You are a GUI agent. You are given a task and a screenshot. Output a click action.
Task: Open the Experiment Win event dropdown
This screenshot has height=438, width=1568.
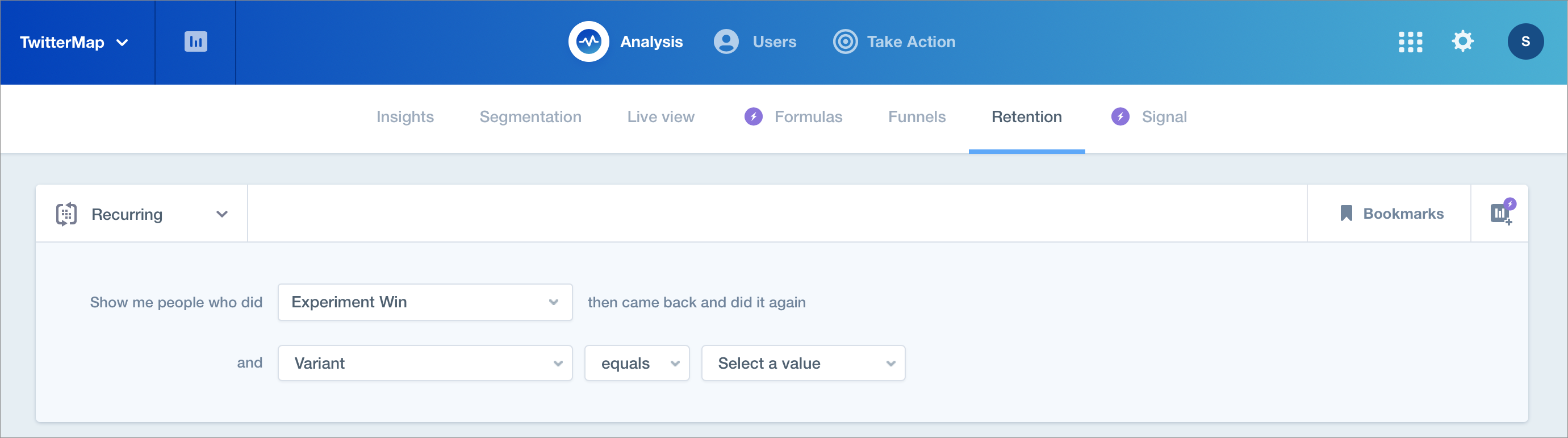point(425,302)
